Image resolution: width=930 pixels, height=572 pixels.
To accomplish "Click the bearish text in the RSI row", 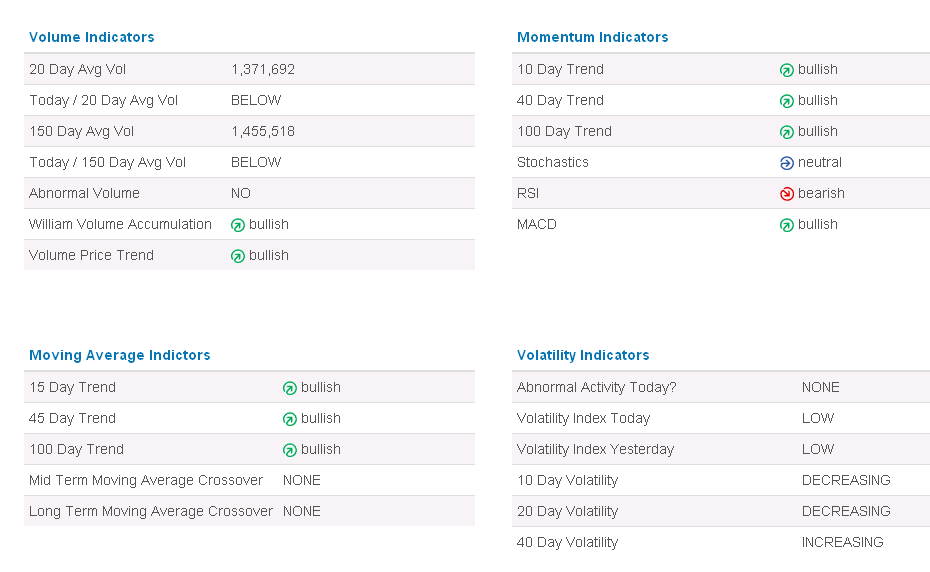I will coord(821,193).
